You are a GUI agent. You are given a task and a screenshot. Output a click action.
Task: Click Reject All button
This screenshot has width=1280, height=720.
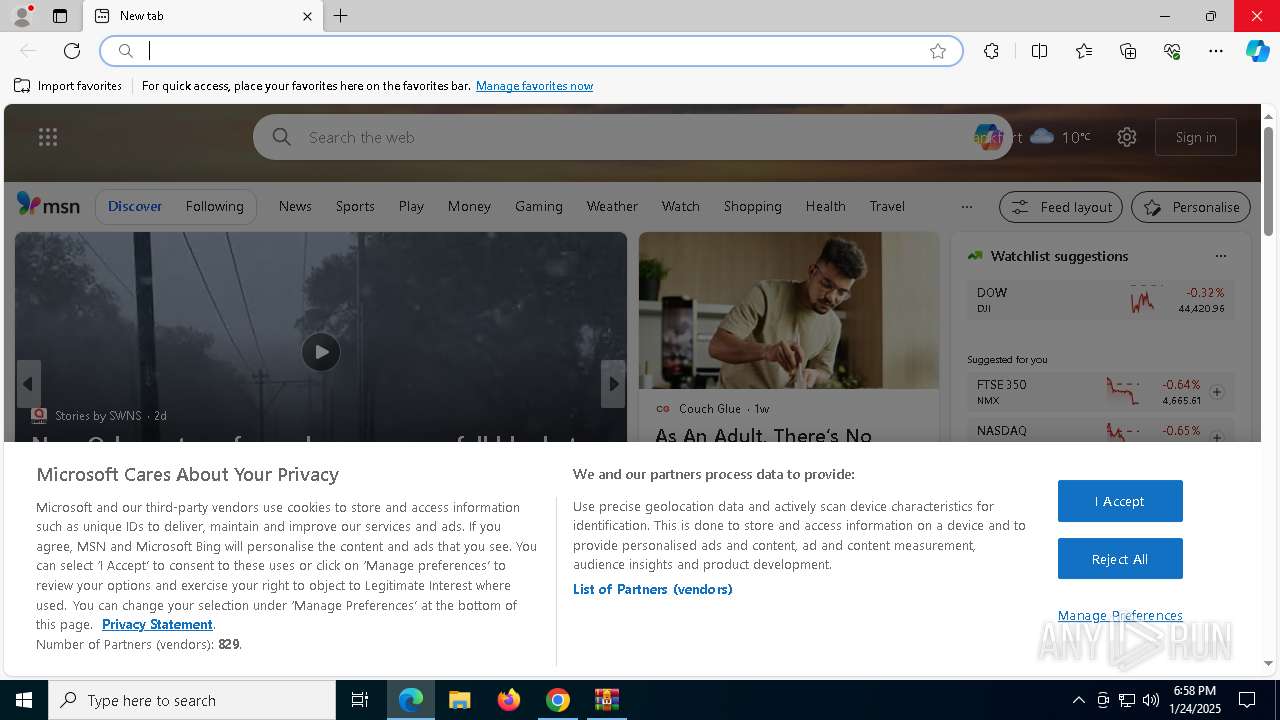click(x=1120, y=559)
